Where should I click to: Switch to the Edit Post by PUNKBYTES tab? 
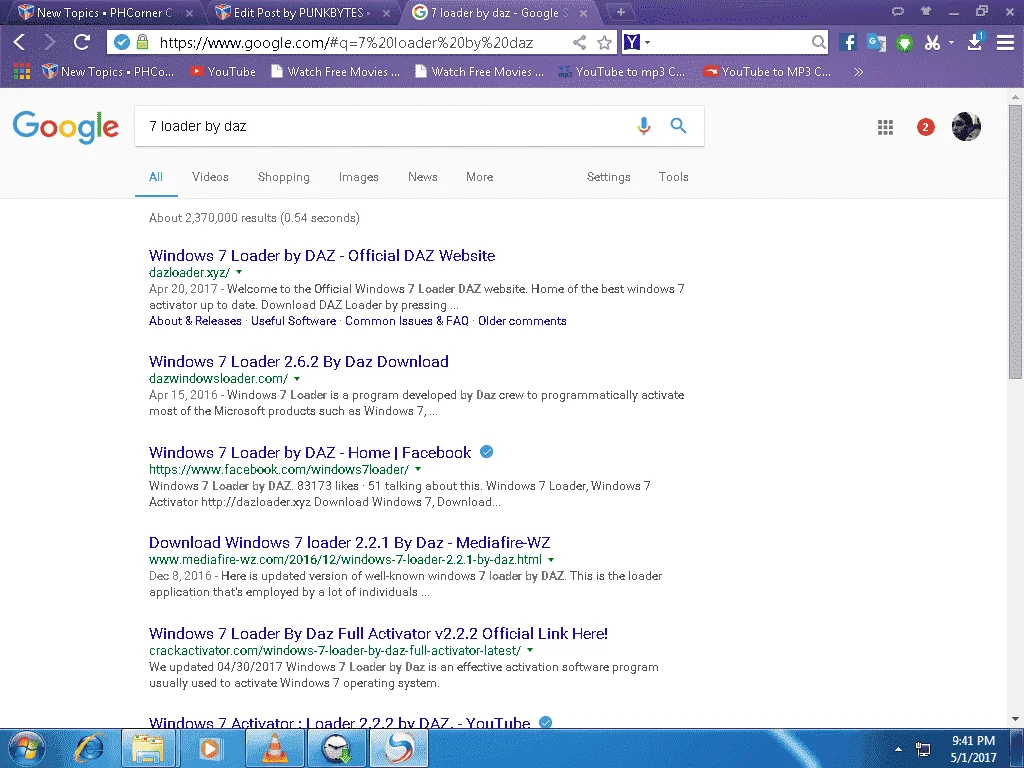[299, 12]
